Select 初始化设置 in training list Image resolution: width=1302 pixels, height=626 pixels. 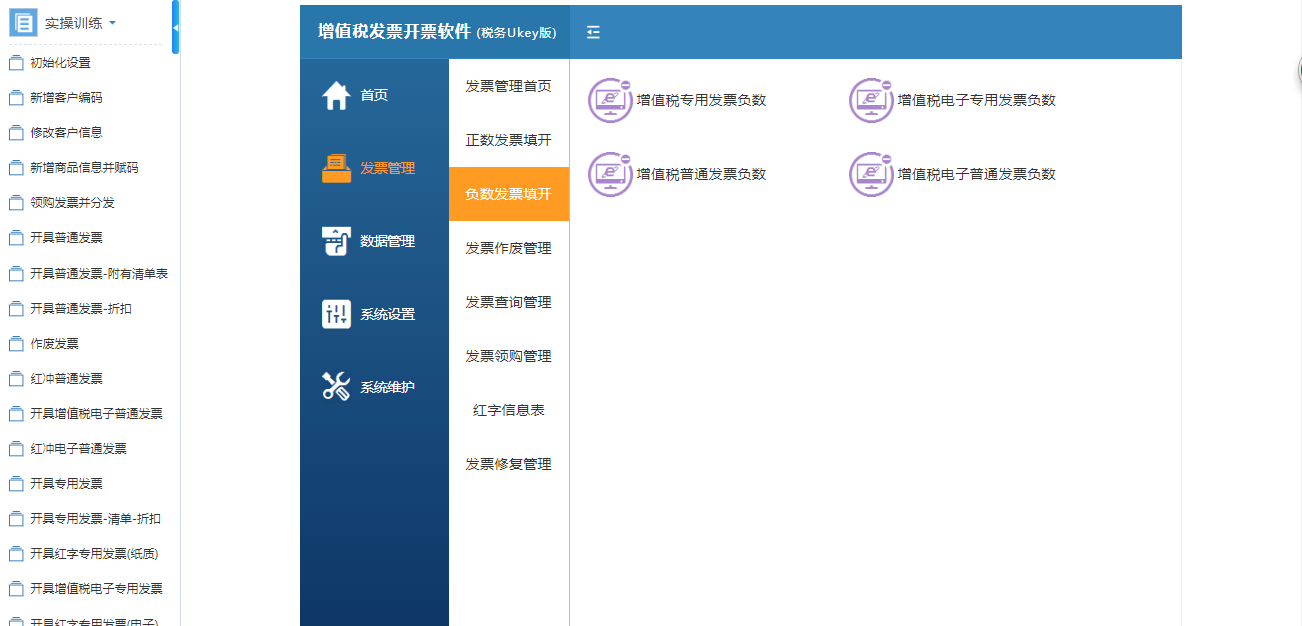(60, 63)
